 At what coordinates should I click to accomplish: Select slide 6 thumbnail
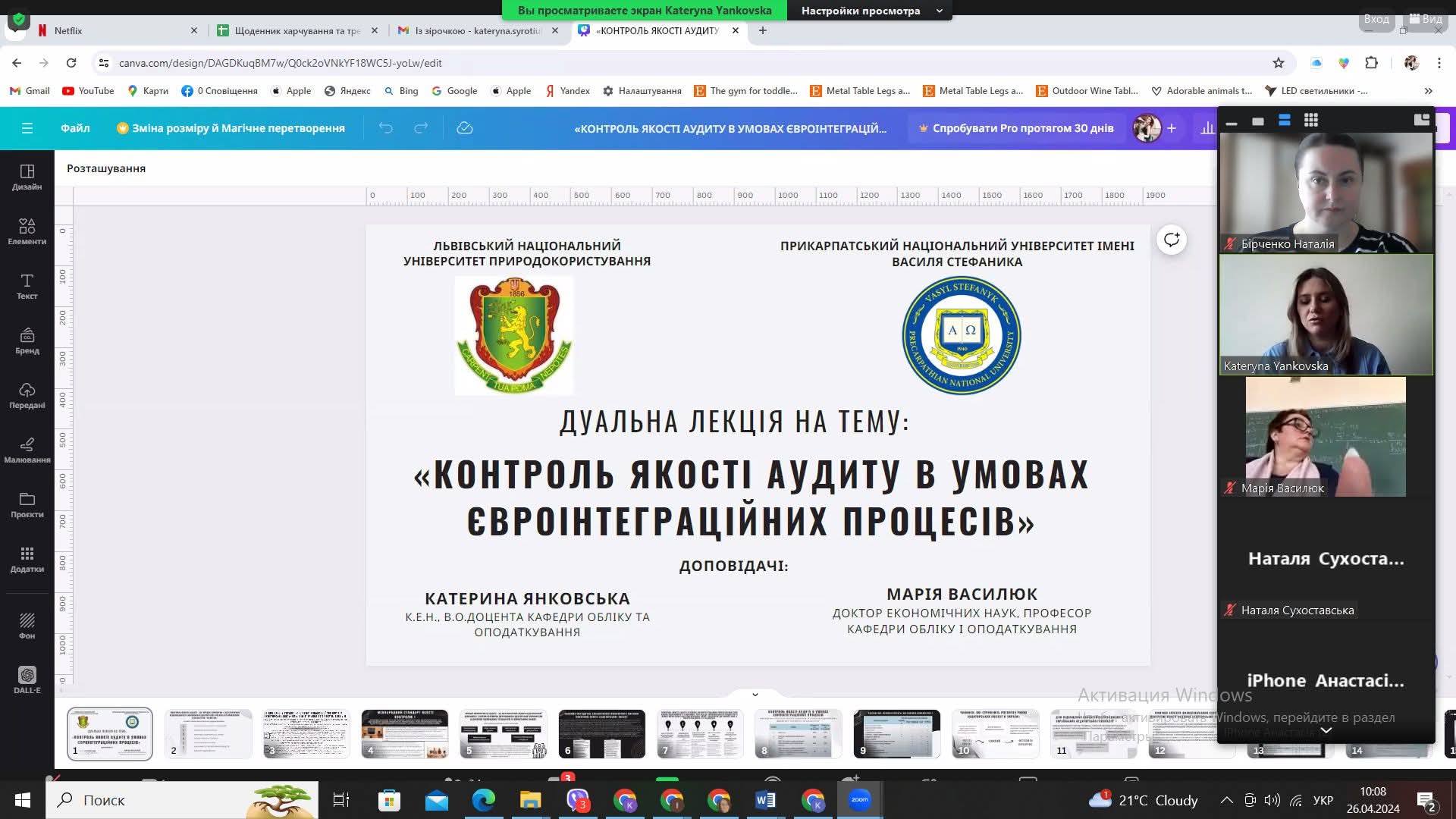coord(601,733)
